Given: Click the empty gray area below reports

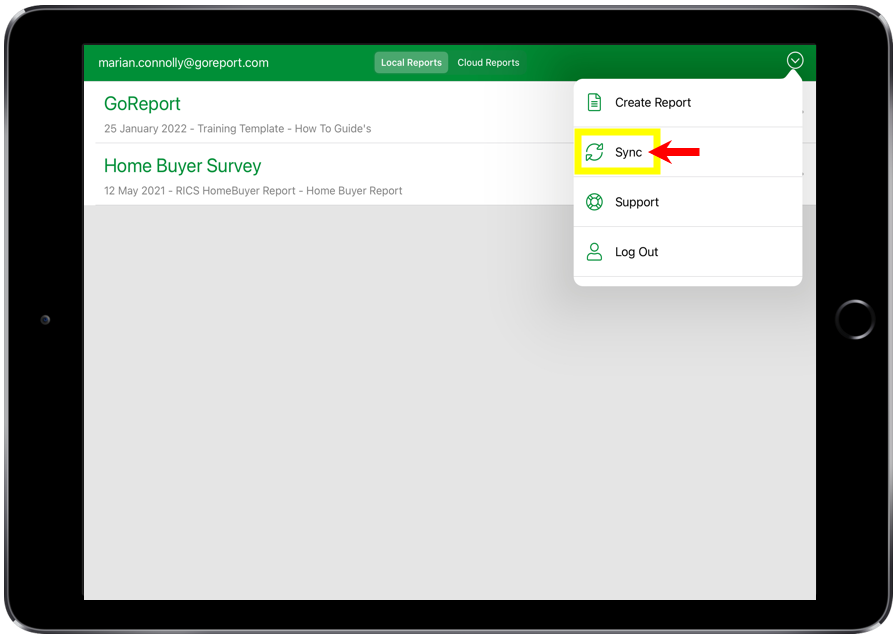Looking at the screenshot, I should click(400, 420).
